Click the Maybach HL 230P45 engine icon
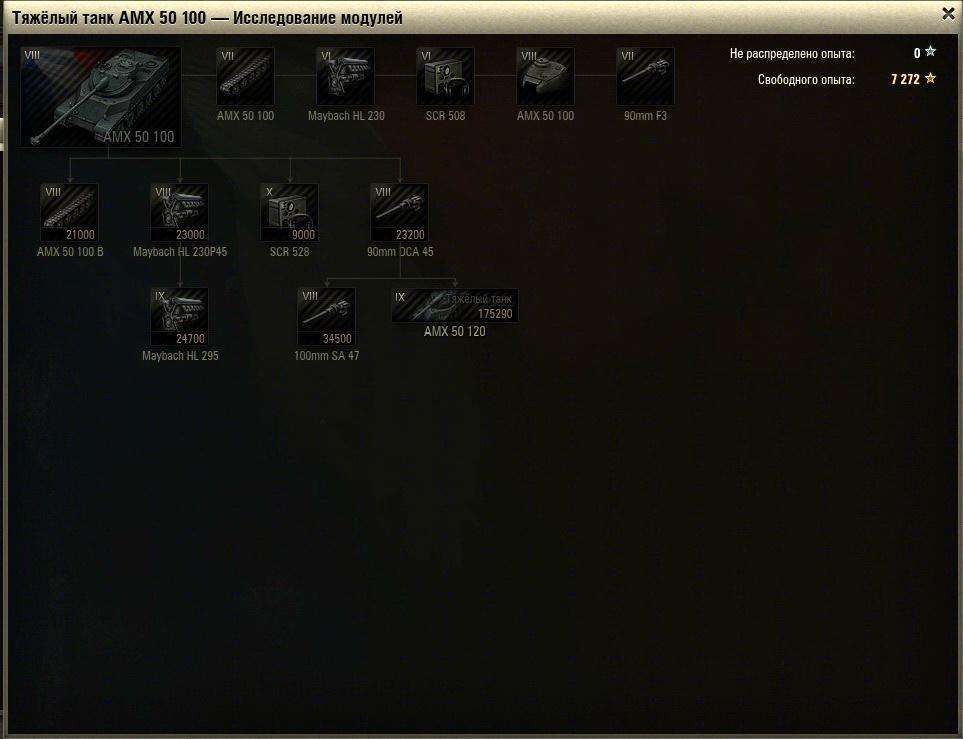963x739 pixels. [x=179, y=213]
